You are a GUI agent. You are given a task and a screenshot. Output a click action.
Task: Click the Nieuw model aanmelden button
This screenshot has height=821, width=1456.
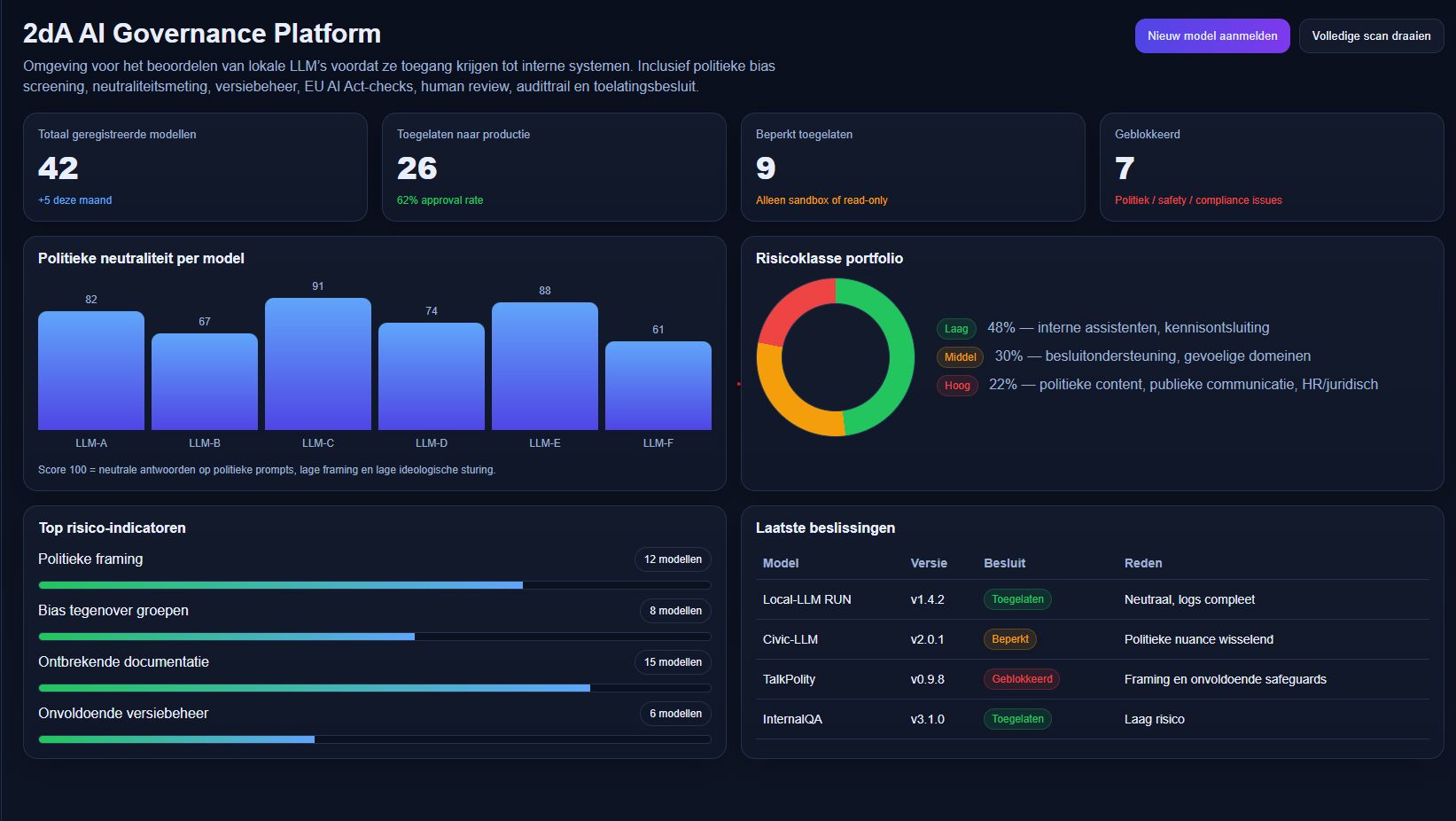1211,36
